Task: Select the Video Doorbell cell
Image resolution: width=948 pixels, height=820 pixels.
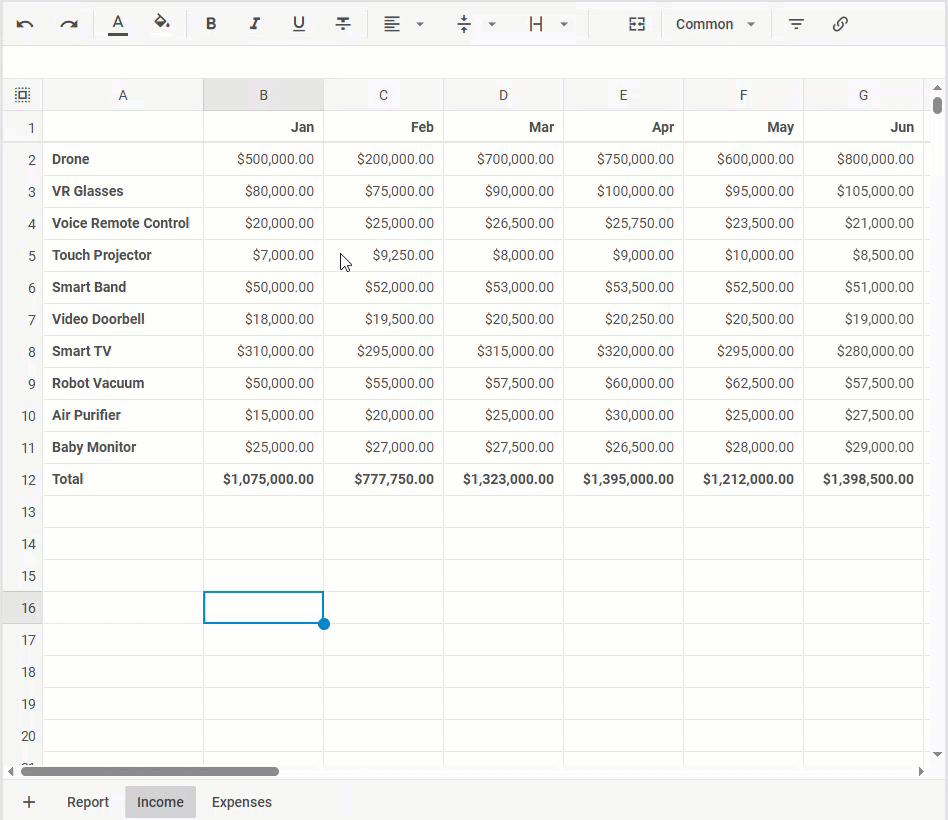Action: [123, 319]
